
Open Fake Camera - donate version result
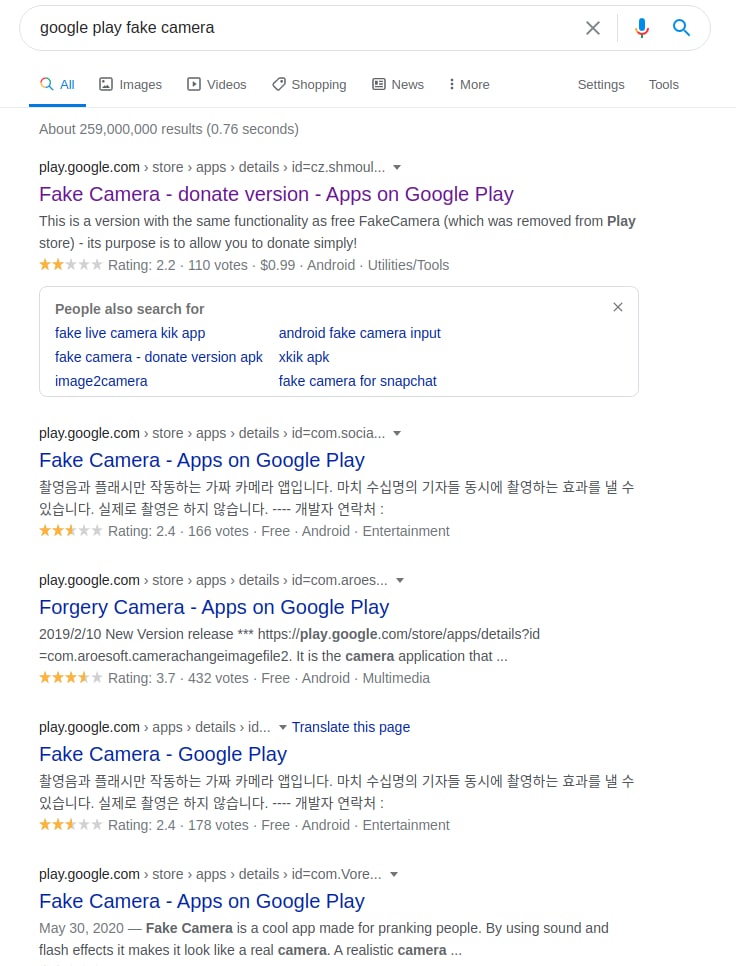tap(276, 194)
